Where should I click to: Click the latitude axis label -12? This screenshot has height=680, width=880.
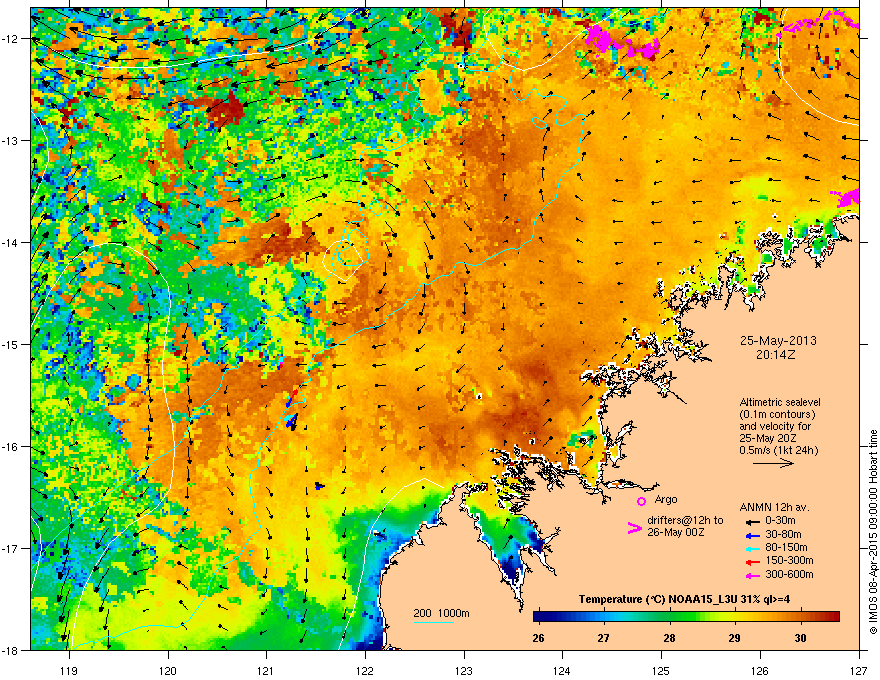coord(10,39)
